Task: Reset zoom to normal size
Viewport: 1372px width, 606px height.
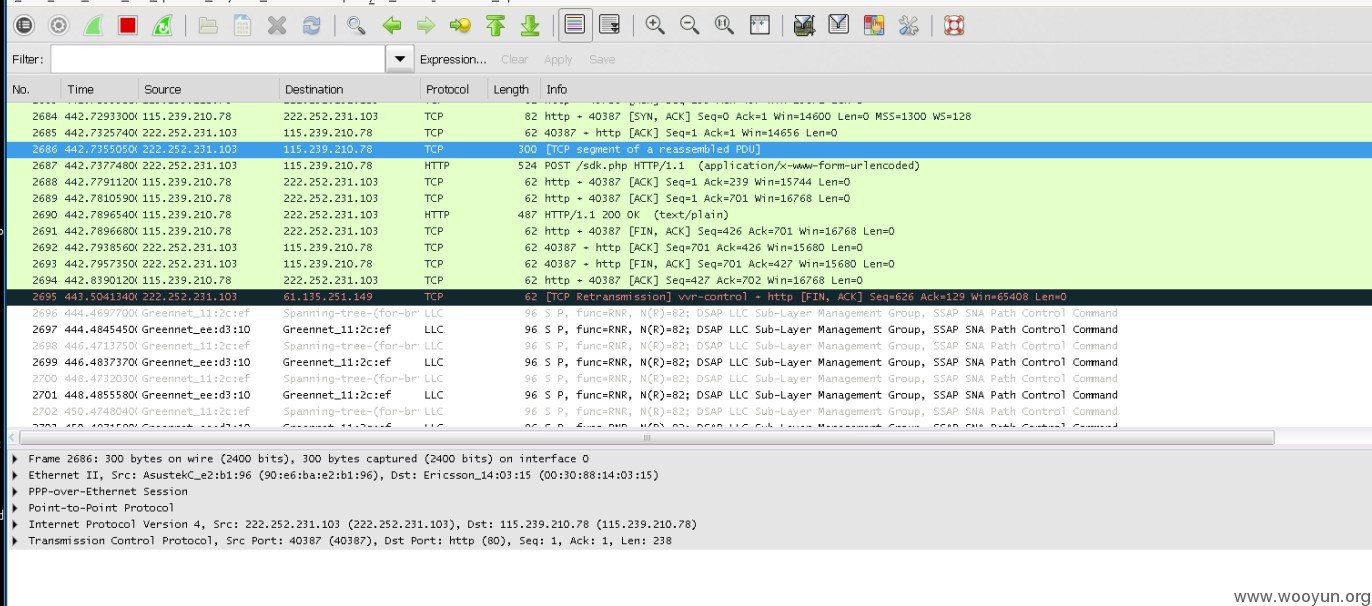Action: tap(724, 25)
